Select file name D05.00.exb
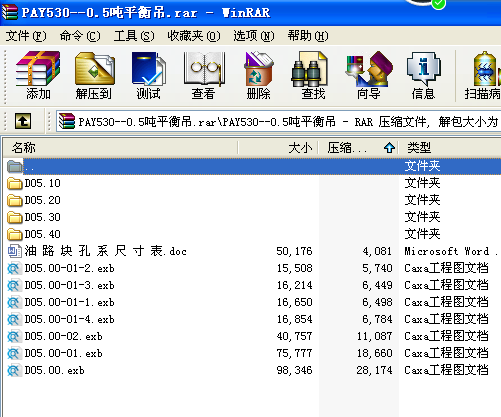Viewport: 501px width, 417px height. tap(54, 370)
